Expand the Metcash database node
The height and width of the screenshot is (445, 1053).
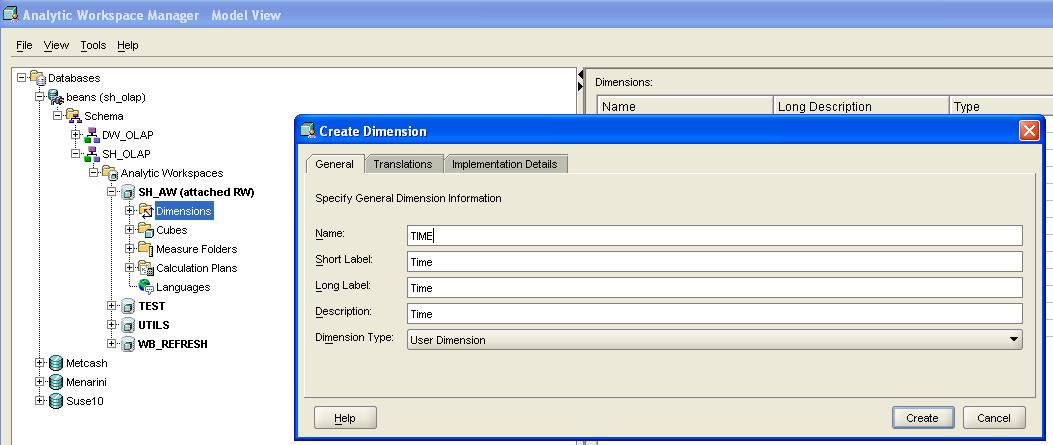point(40,363)
